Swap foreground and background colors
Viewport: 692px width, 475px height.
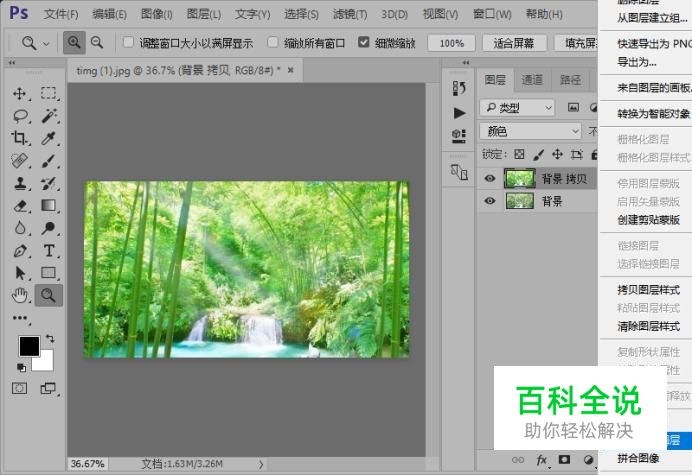[50, 339]
